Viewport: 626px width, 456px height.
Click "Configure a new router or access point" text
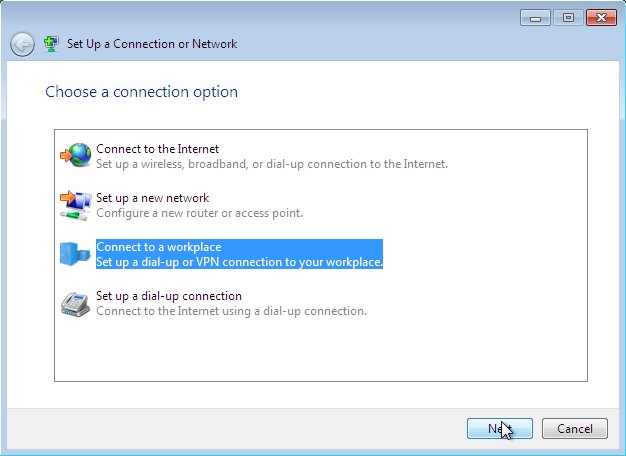[x=199, y=213]
